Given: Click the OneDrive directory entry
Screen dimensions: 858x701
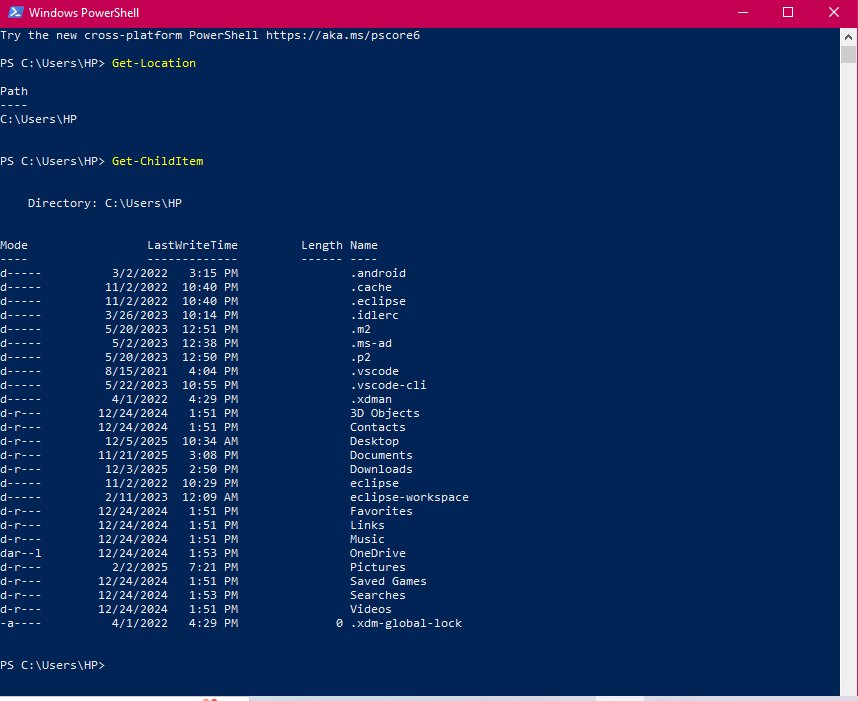Looking at the screenshot, I should [378, 553].
